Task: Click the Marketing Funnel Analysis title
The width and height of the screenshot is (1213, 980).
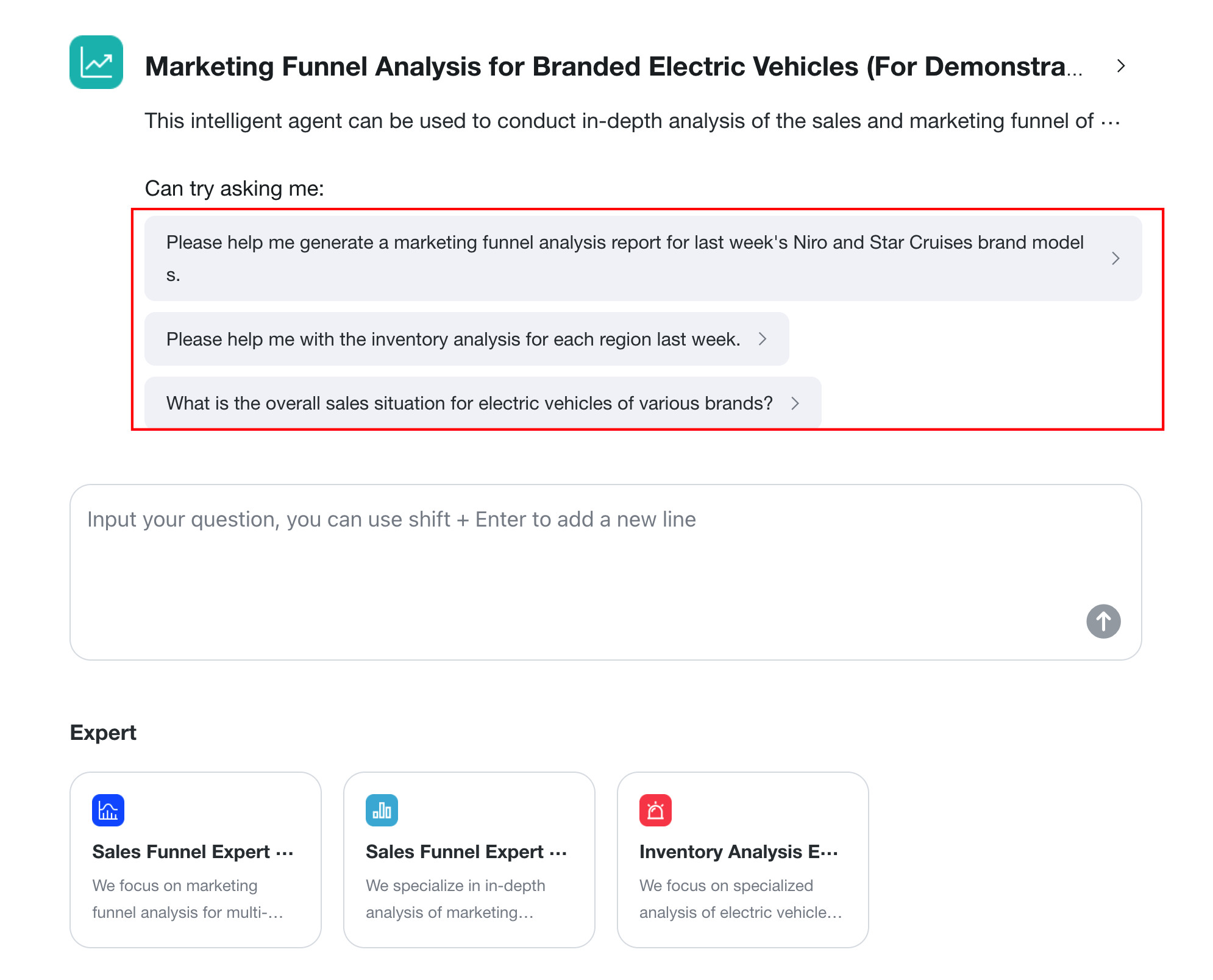Action: click(x=614, y=66)
